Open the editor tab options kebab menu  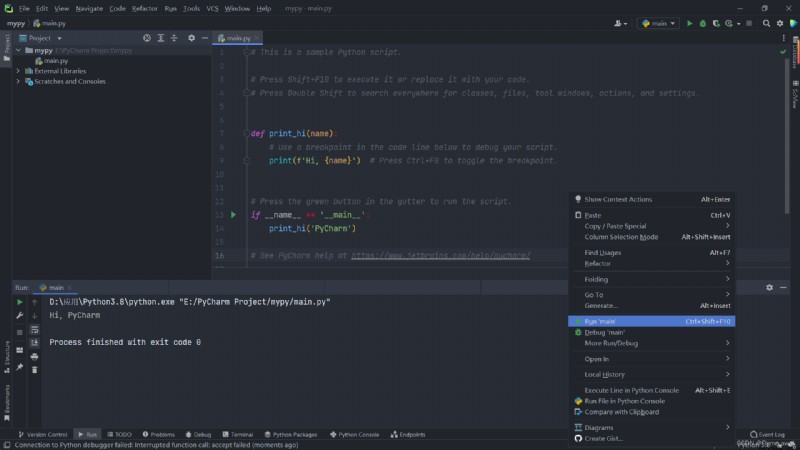[784, 38]
